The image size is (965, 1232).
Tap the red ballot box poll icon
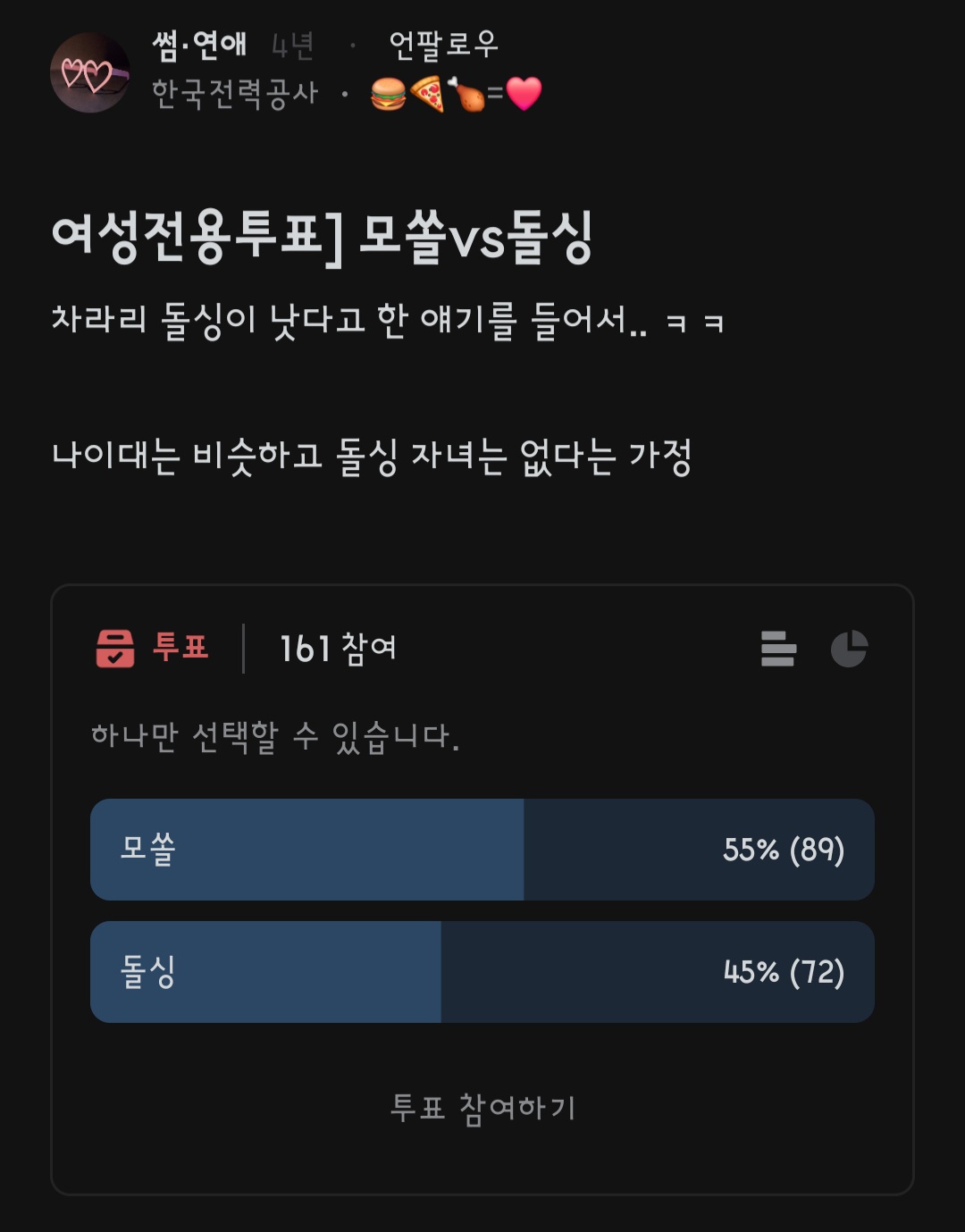pos(115,648)
